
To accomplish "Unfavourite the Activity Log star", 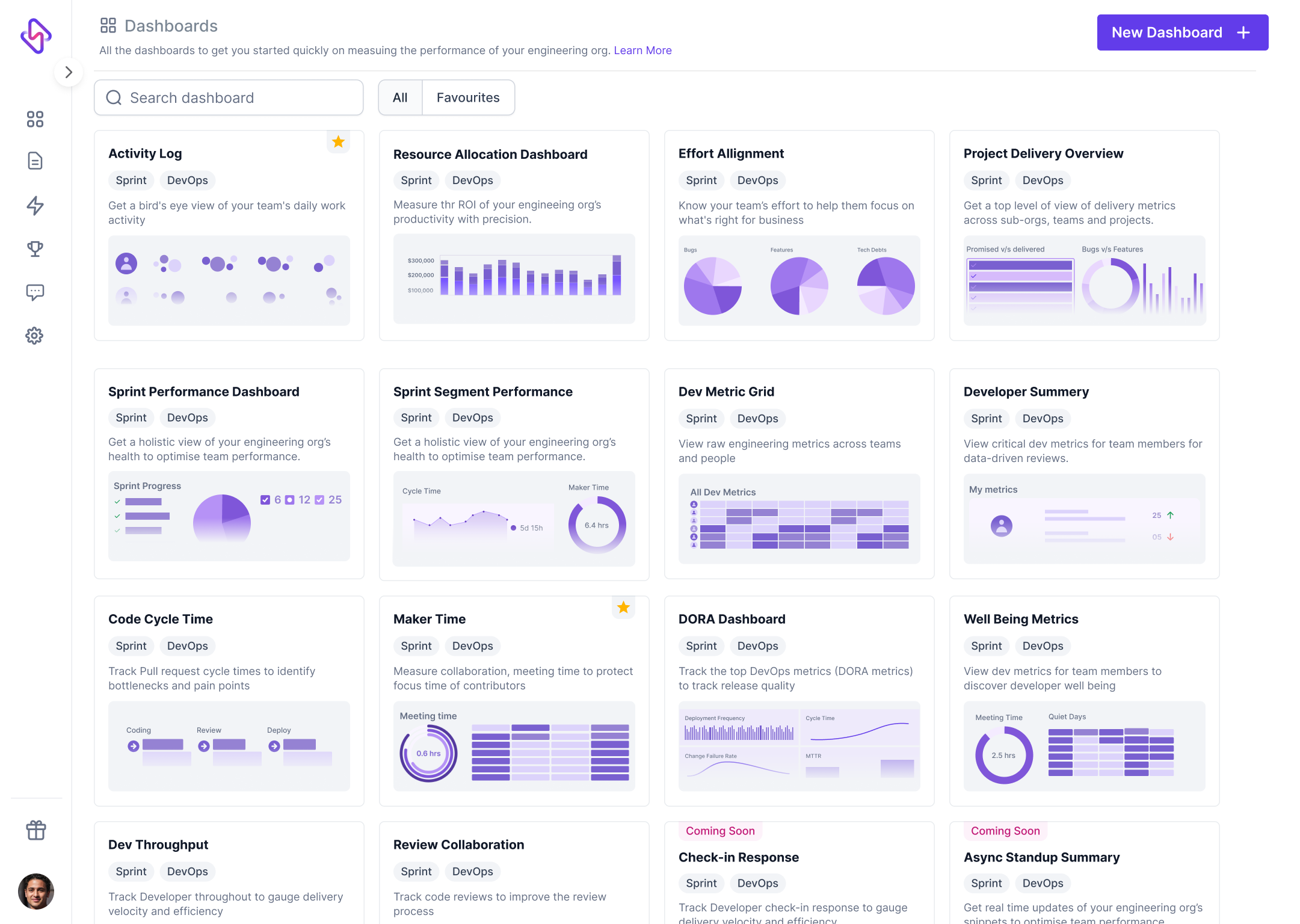I will pos(339,142).
